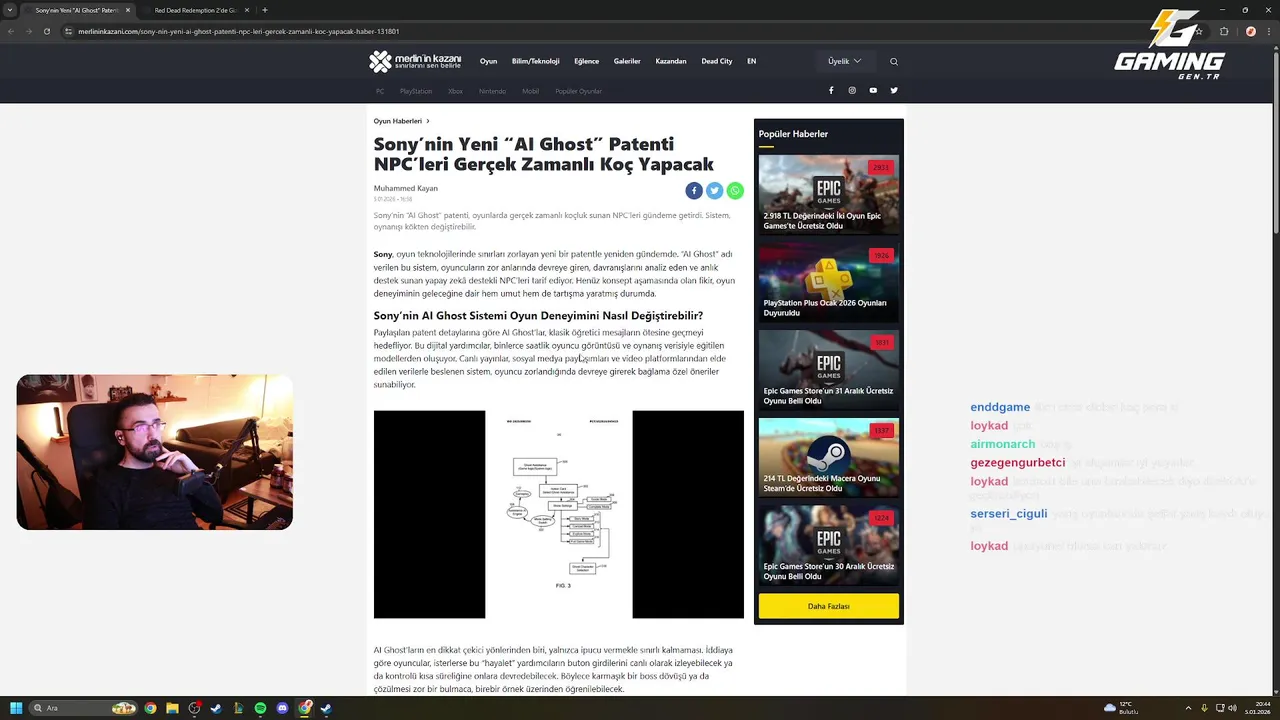The image size is (1280, 720).
Task: Open OBS Studio from the taskbar
Action: tap(194, 708)
